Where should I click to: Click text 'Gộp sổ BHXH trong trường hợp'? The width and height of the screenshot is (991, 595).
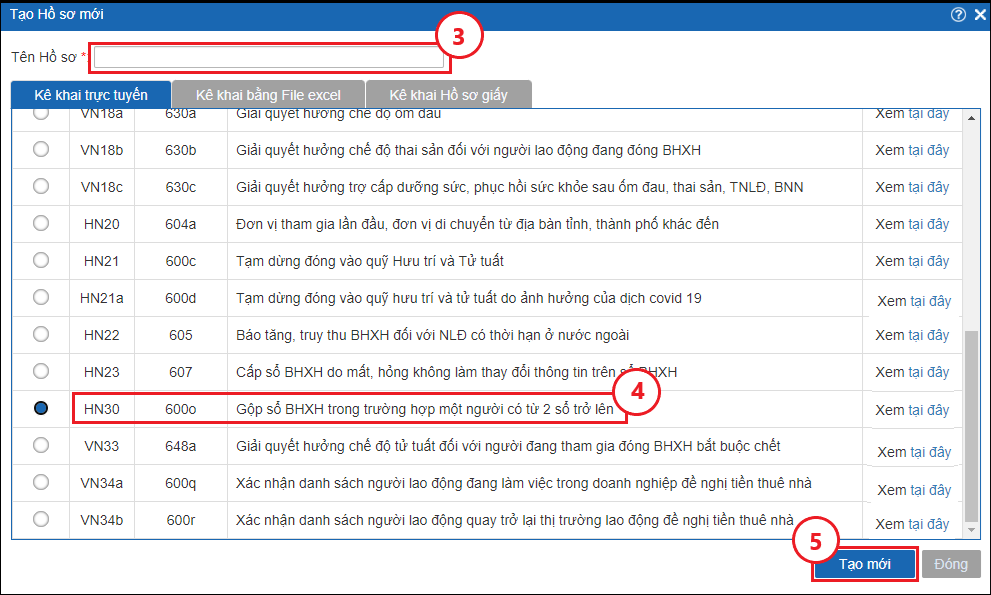pyautogui.click(x=327, y=410)
